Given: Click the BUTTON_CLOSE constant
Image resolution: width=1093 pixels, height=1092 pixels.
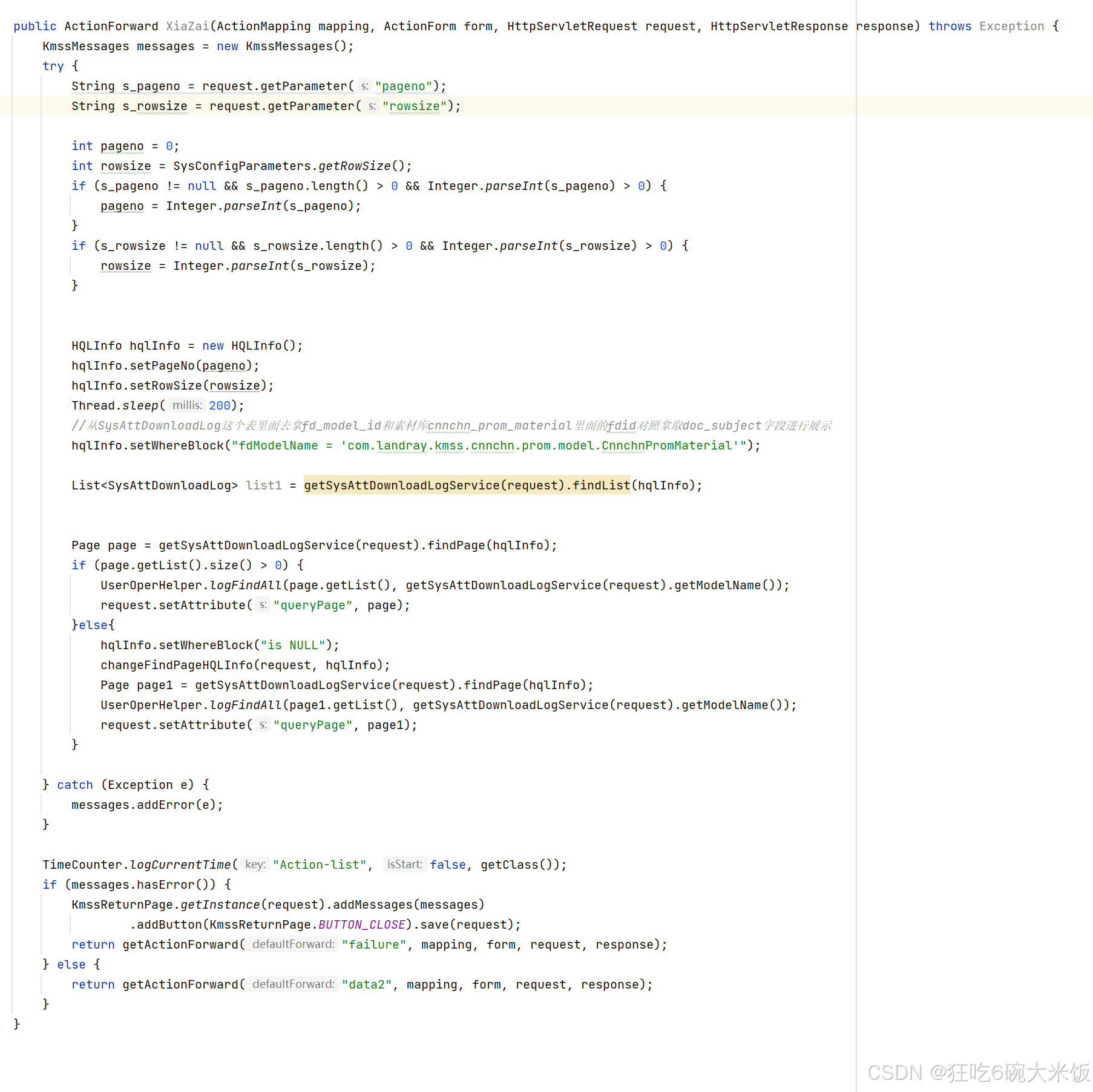Looking at the screenshot, I should (361, 924).
